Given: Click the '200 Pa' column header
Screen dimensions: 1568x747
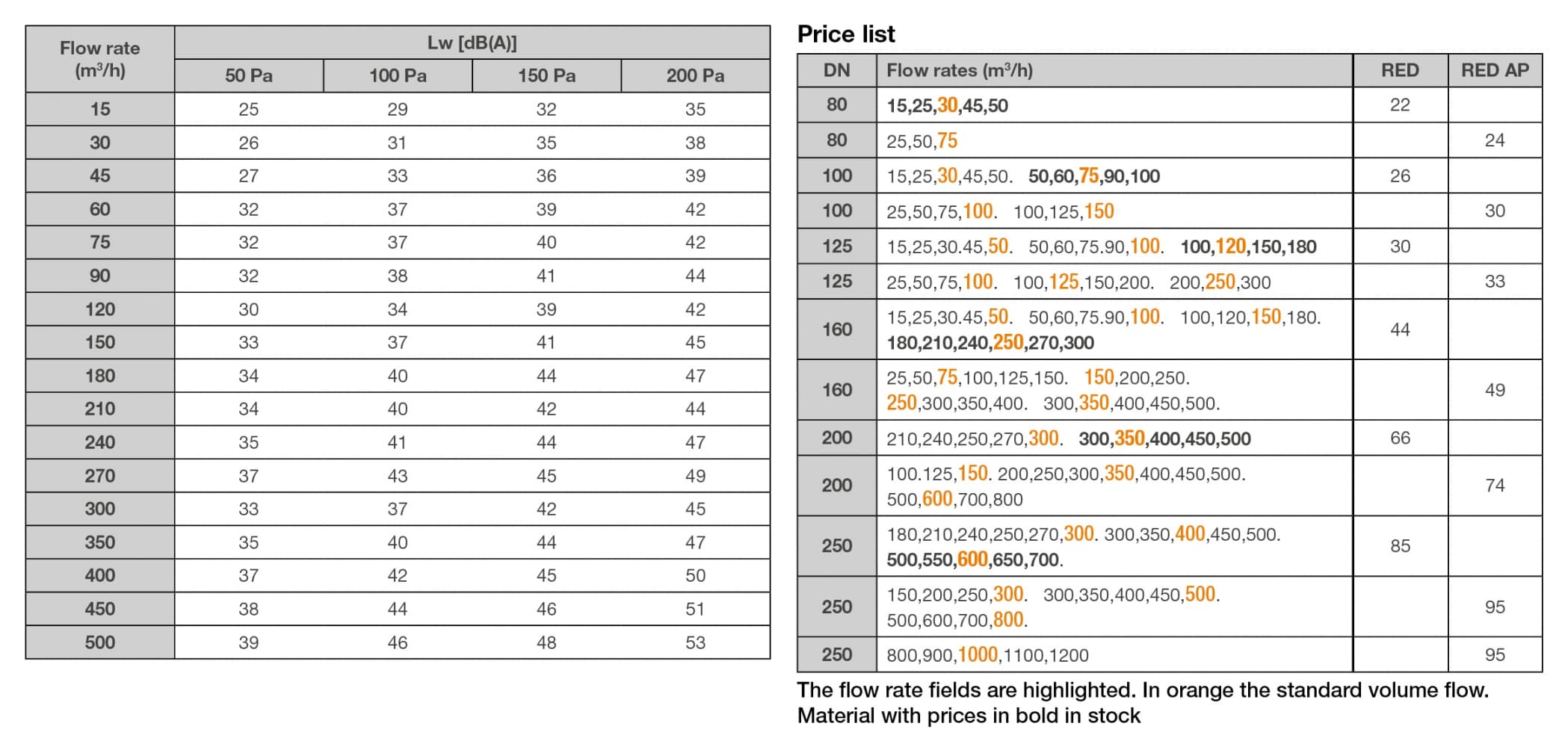Looking at the screenshot, I should tap(695, 75).
